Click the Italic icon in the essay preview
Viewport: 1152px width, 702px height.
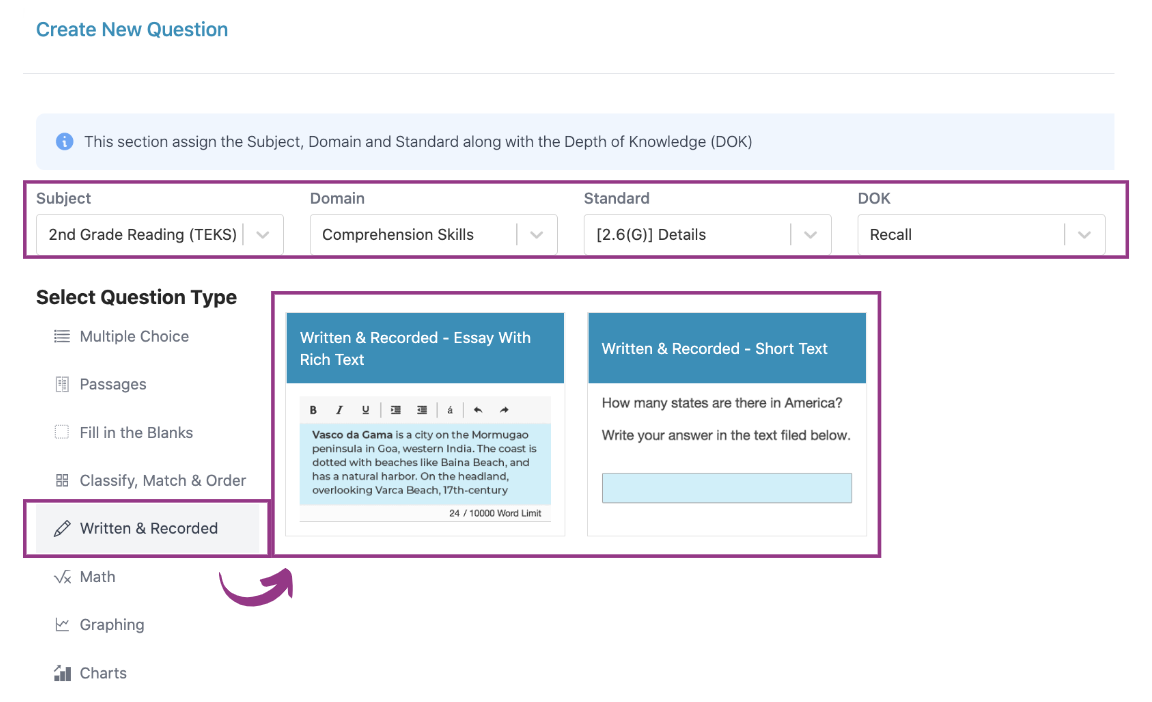(x=339, y=410)
